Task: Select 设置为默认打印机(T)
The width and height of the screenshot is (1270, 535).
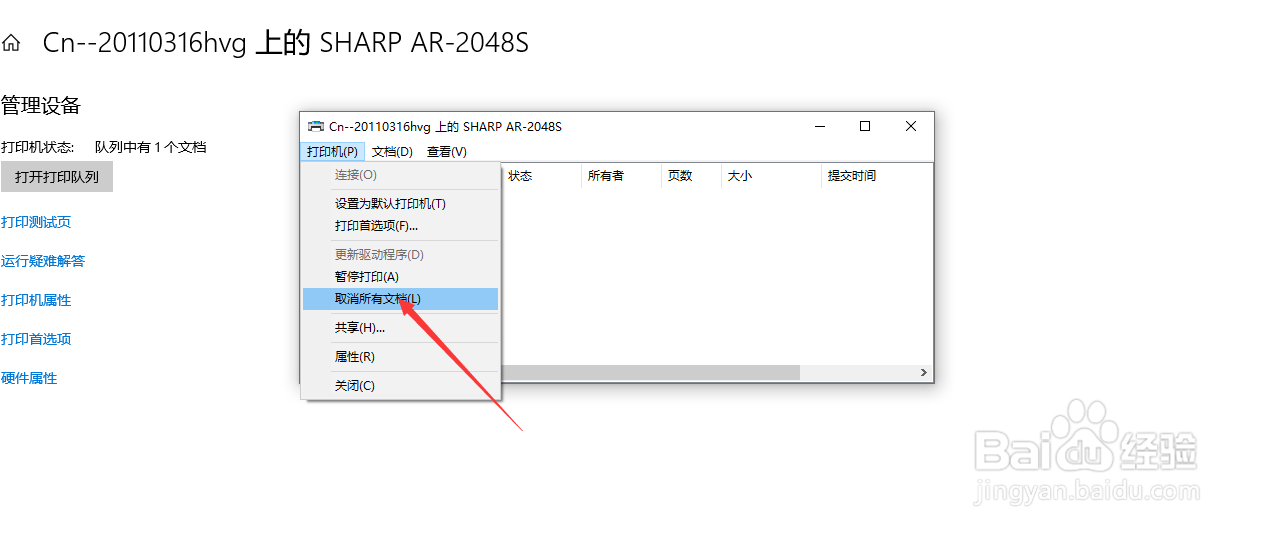Action: click(400, 204)
